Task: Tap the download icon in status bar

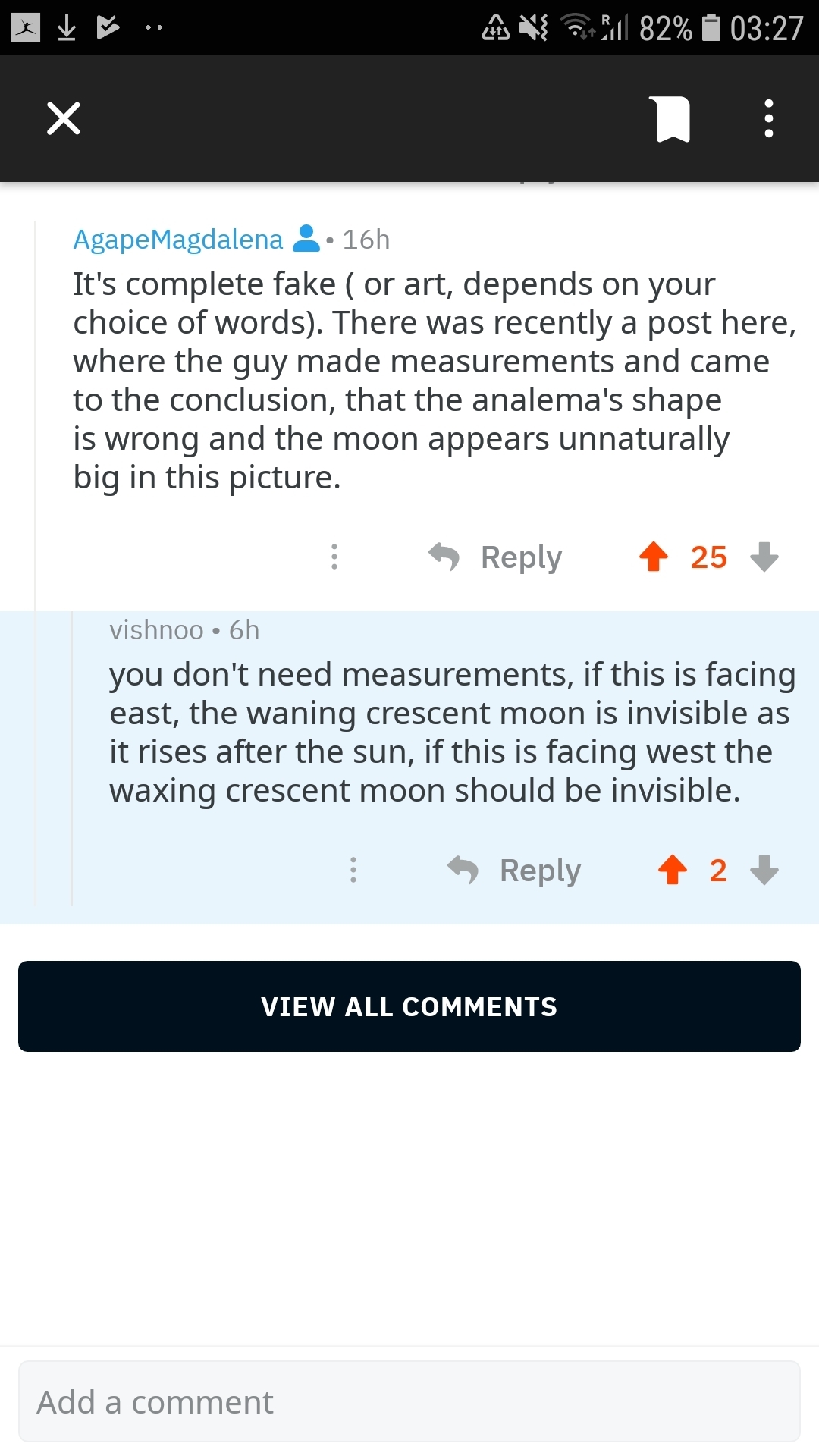Action: 67,28
